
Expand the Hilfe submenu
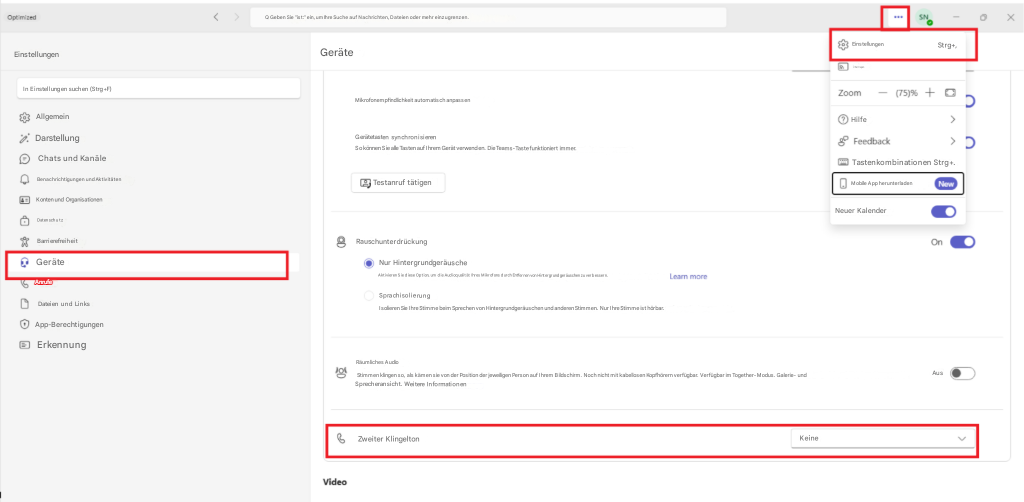click(897, 119)
